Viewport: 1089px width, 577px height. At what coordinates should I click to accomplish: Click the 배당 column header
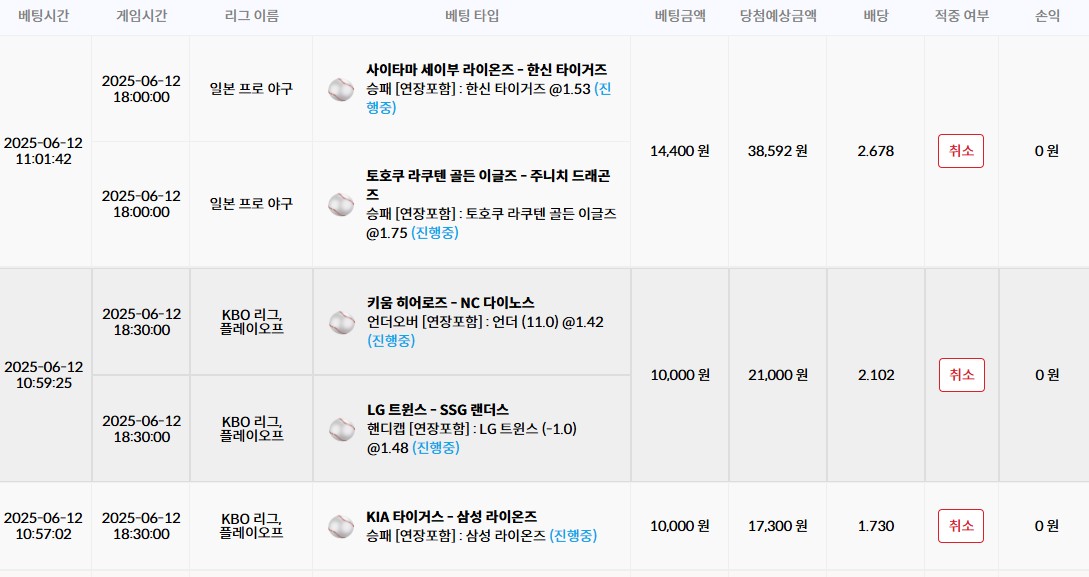[876, 16]
